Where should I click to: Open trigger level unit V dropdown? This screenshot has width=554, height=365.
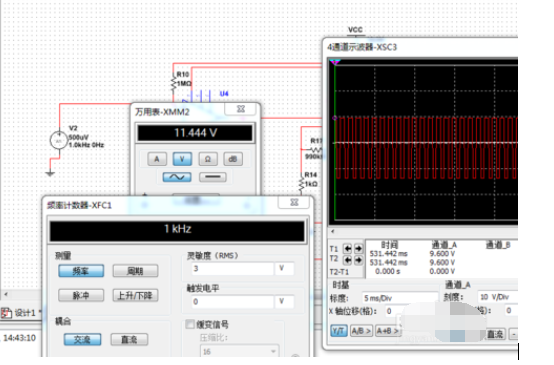click(x=284, y=301)
